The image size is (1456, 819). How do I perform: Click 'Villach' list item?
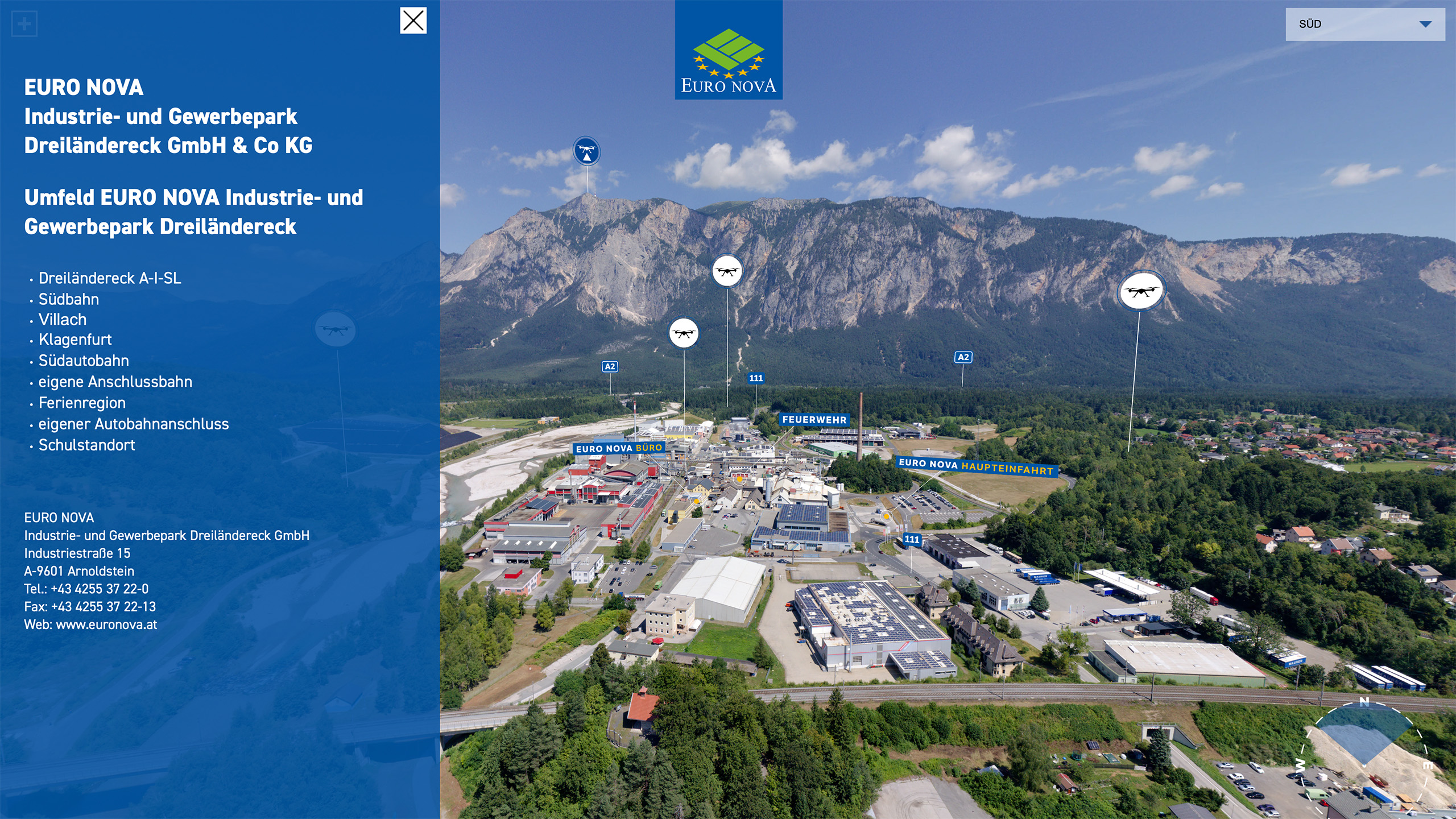pyautogui.click(x=63, y=320)
